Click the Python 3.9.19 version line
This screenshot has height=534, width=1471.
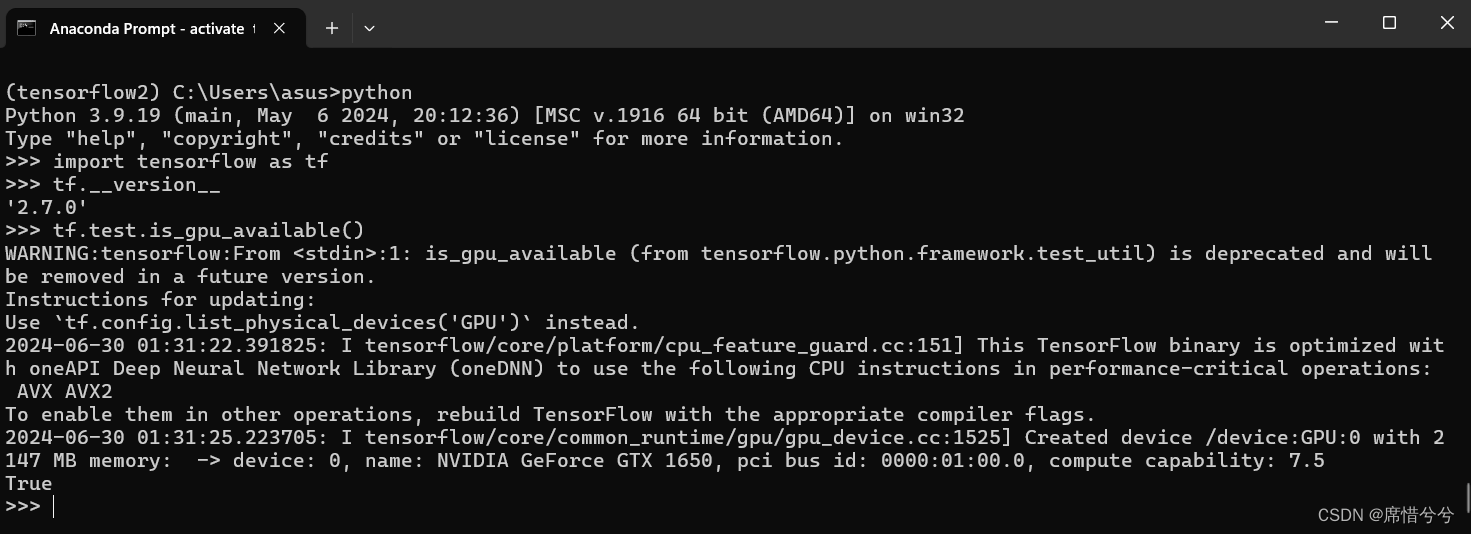click(485, 115)
